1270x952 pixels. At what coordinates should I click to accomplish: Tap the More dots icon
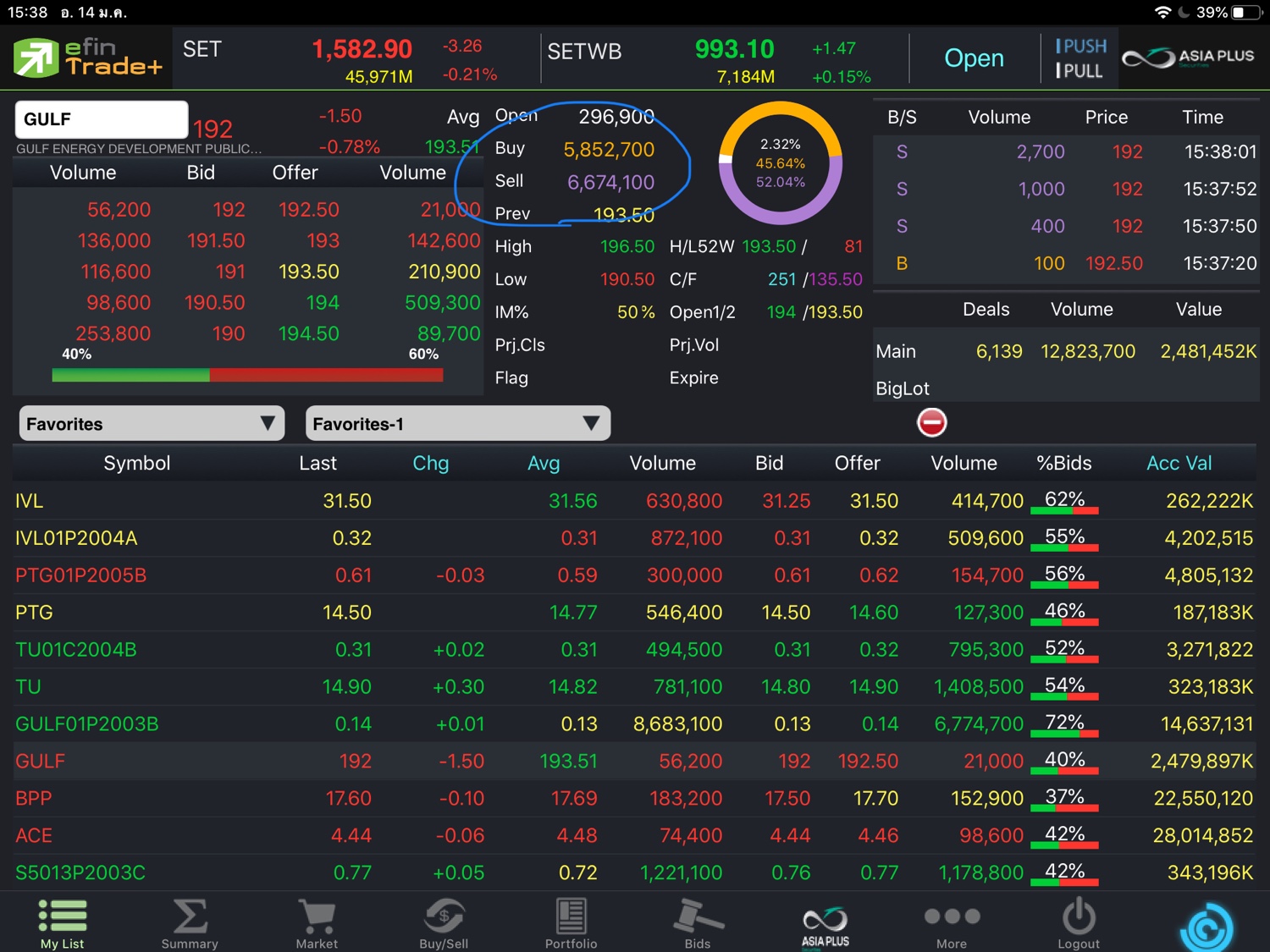[952, 923]
